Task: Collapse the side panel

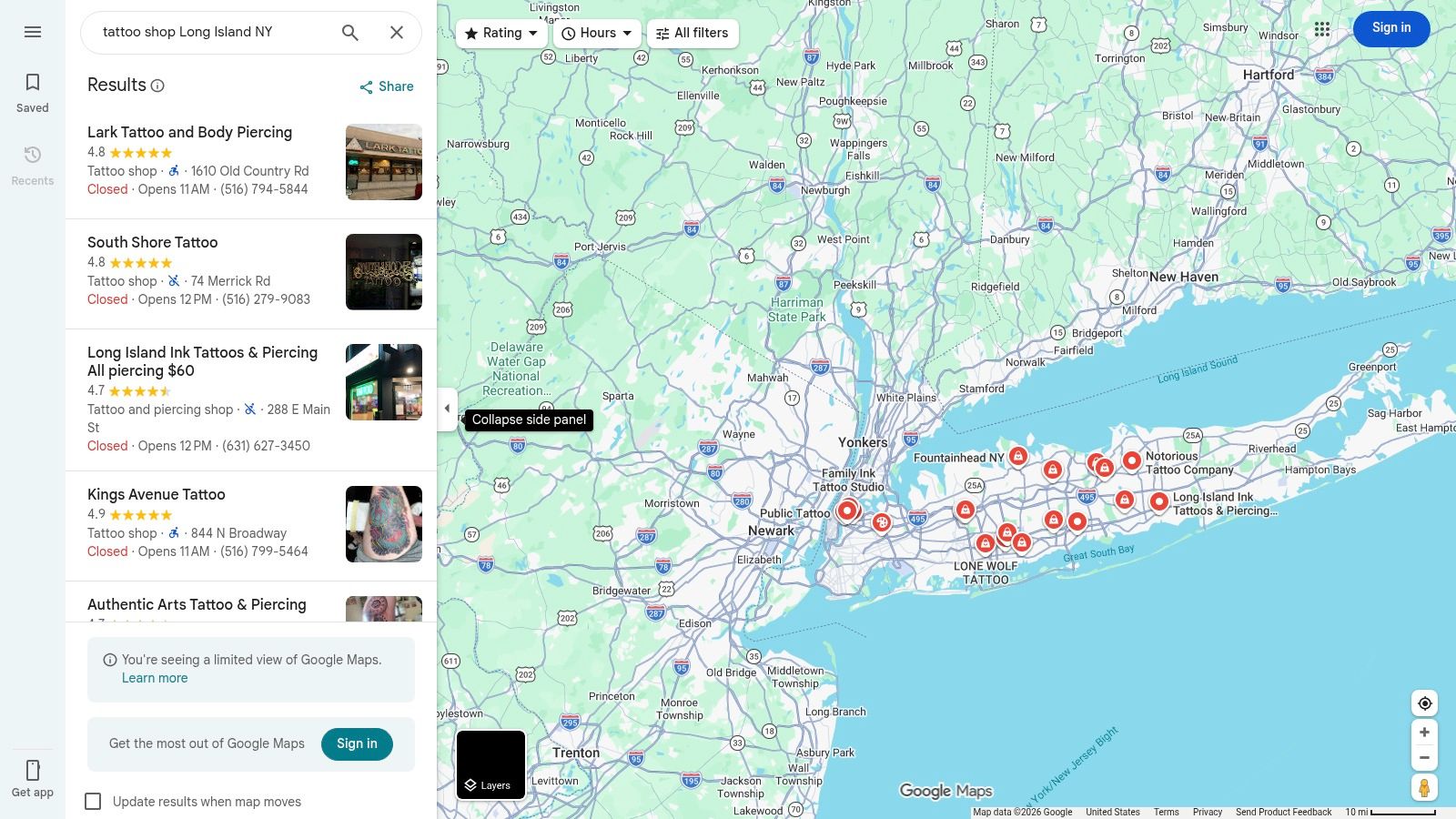Action: tap(447, 408)
